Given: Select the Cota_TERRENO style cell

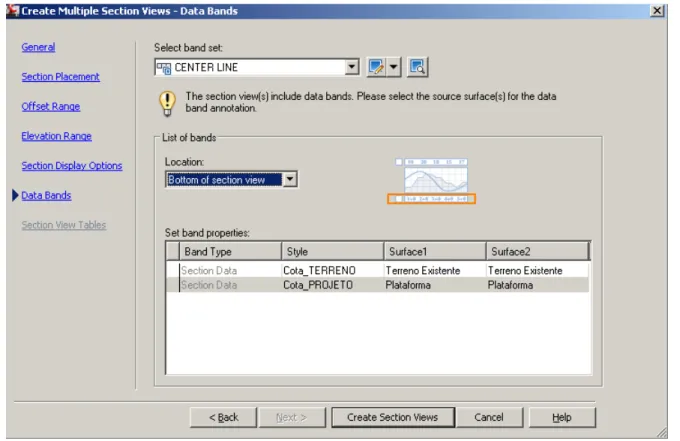Looking at the screenshot, I should [x=332, y=271].
